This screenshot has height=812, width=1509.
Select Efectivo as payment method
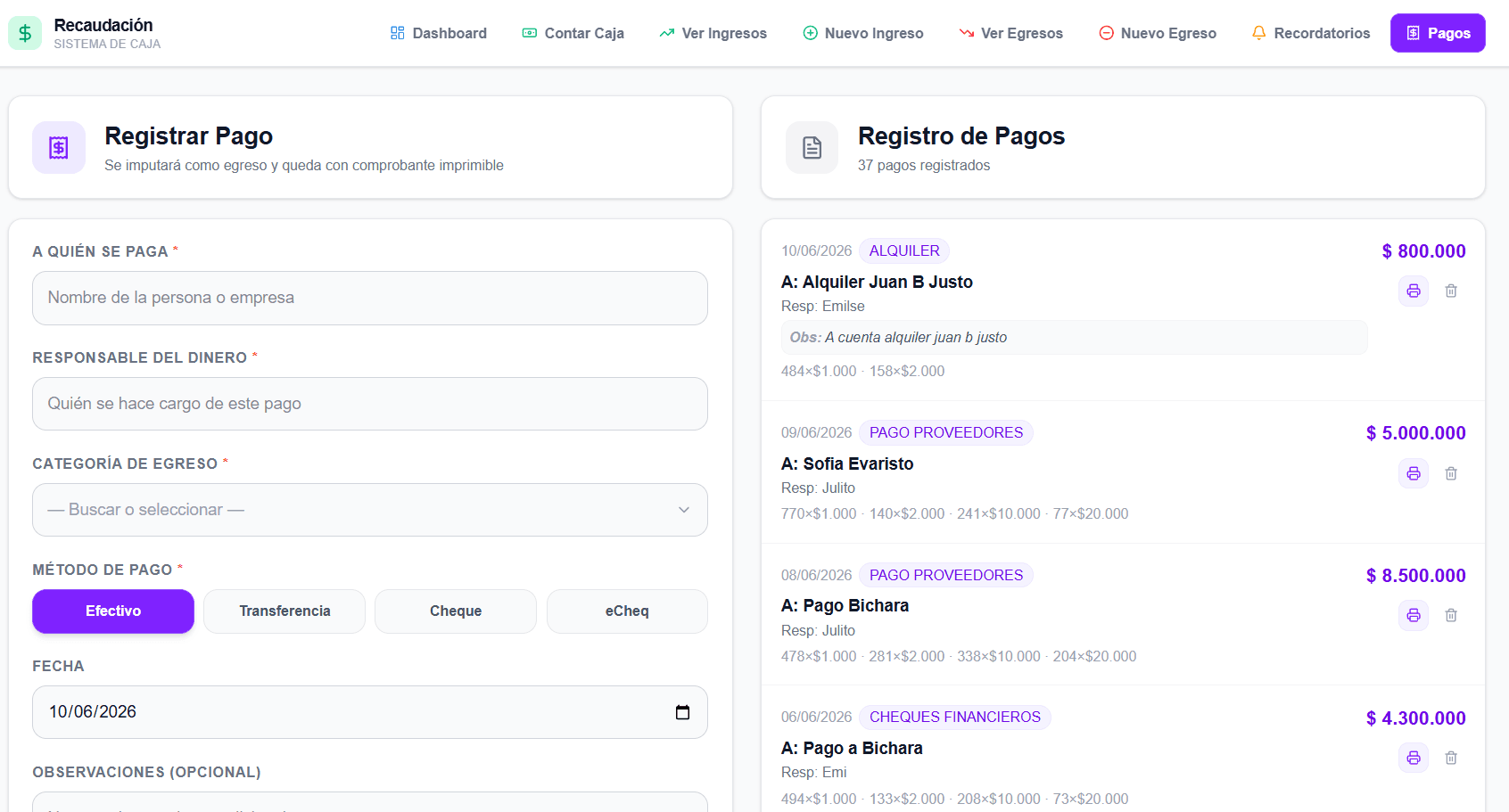(x=113, y=611)
